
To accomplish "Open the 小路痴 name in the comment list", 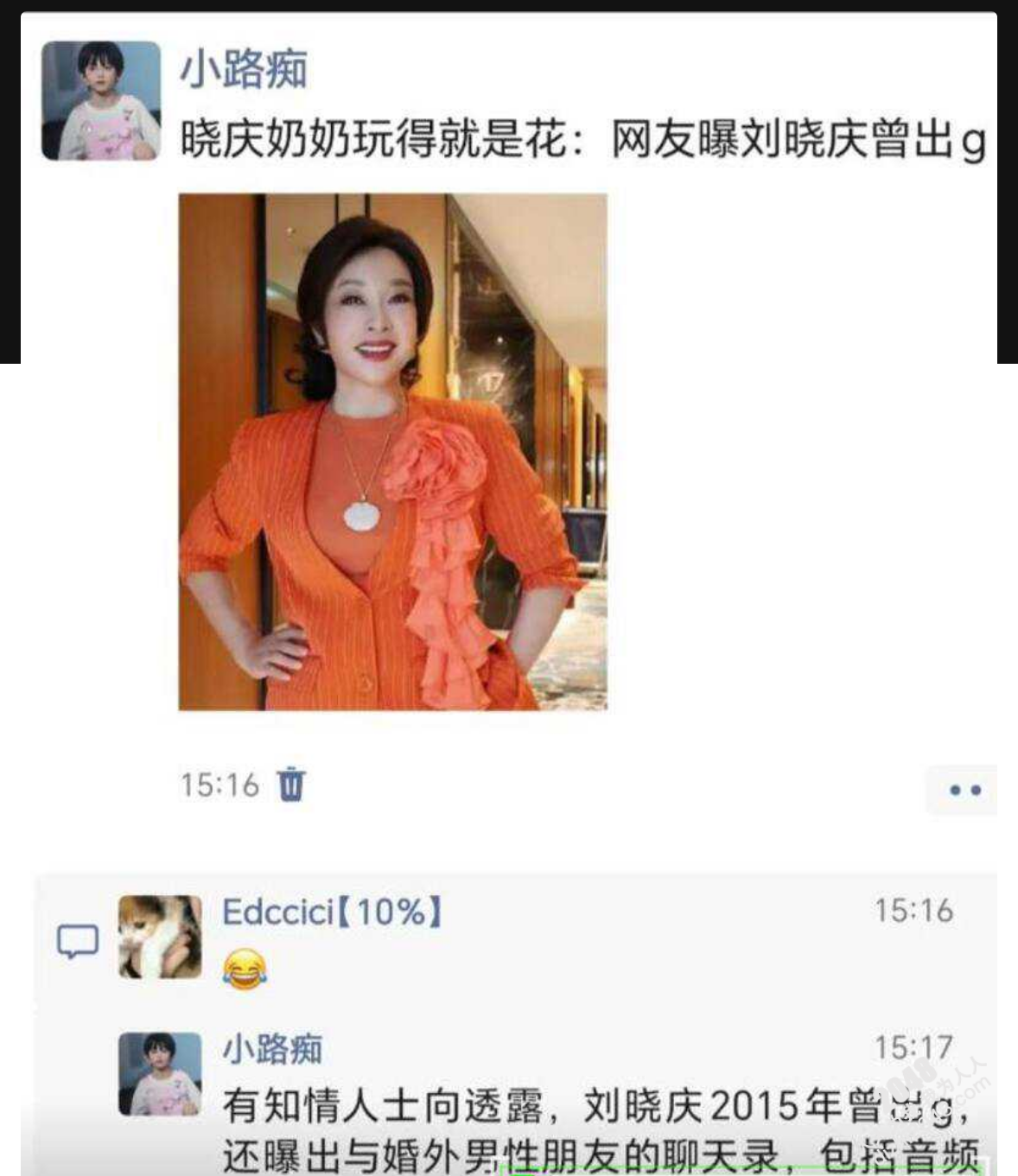I will [x=272, y=1049].
